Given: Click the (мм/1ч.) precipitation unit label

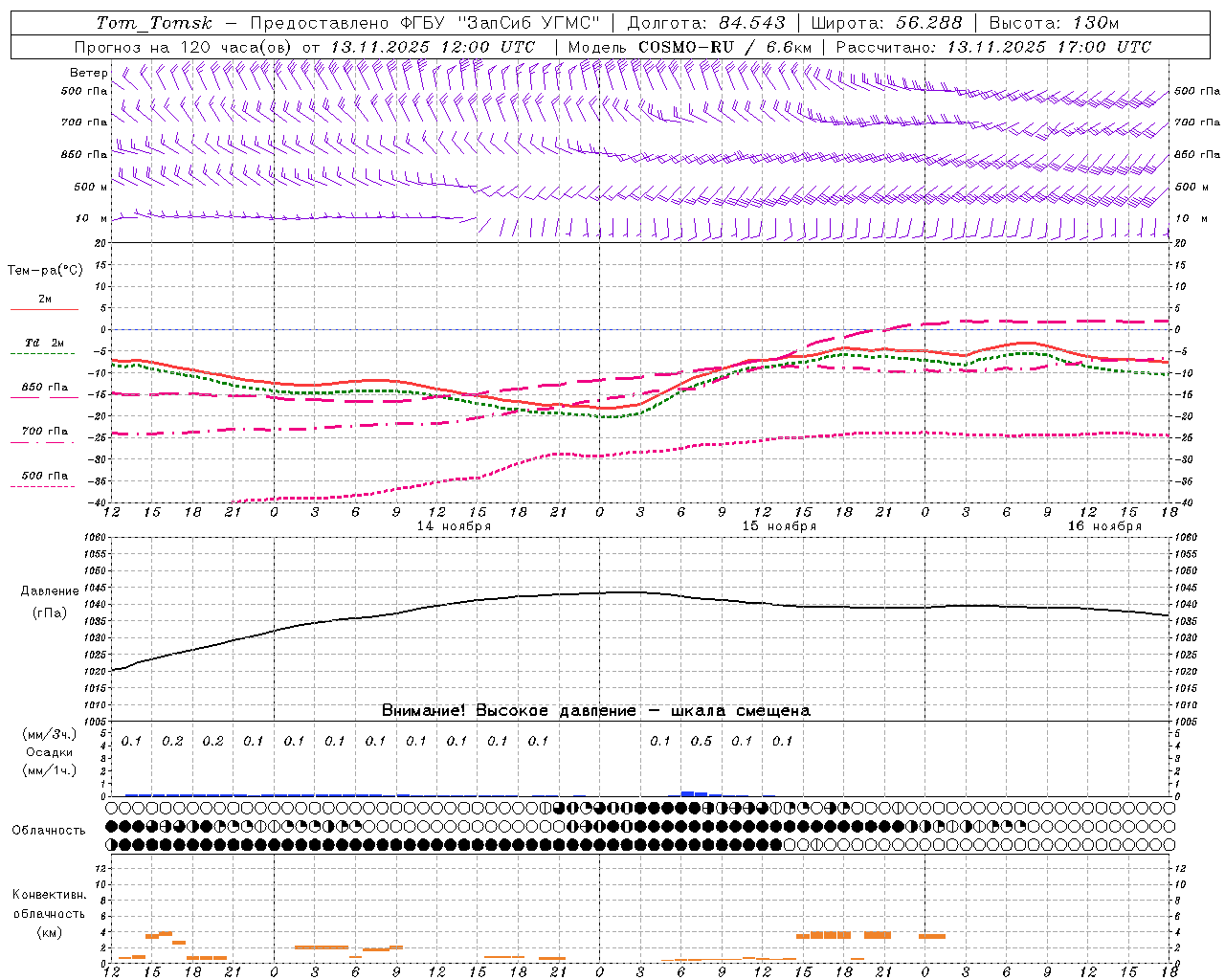Looking at the screenshot, I should [x=50, y=770].
